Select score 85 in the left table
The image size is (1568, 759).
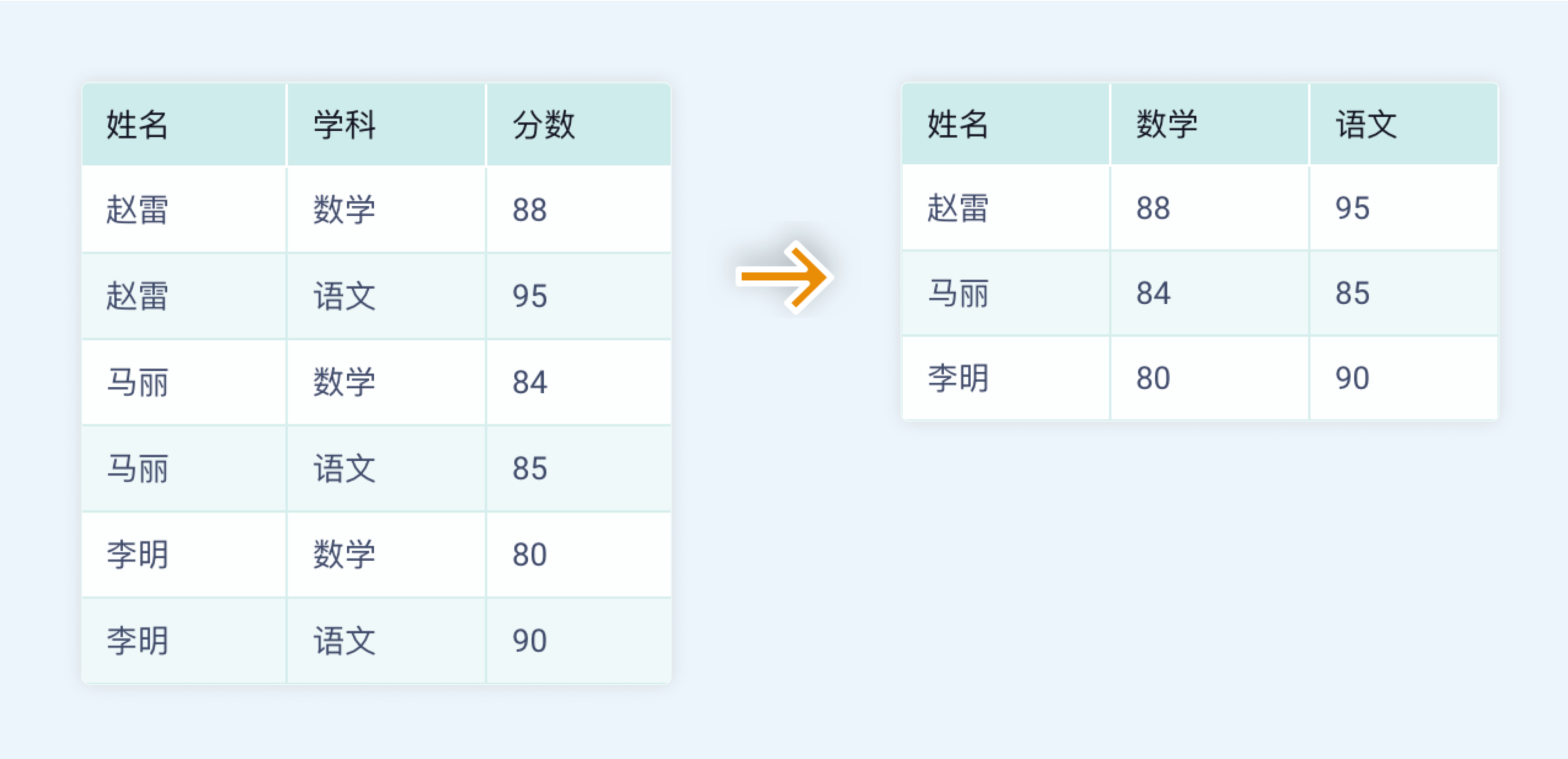tap(530, 469)
